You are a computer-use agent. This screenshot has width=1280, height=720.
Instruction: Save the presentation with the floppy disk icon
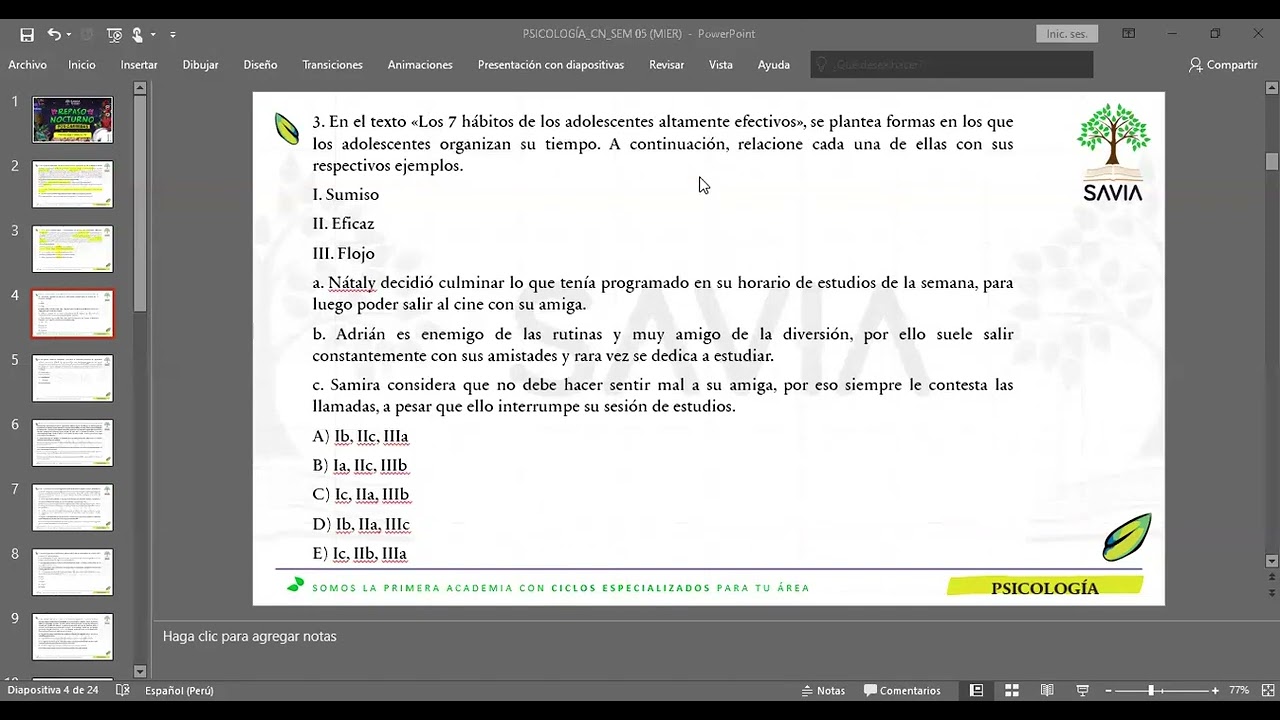pos(27,34)
